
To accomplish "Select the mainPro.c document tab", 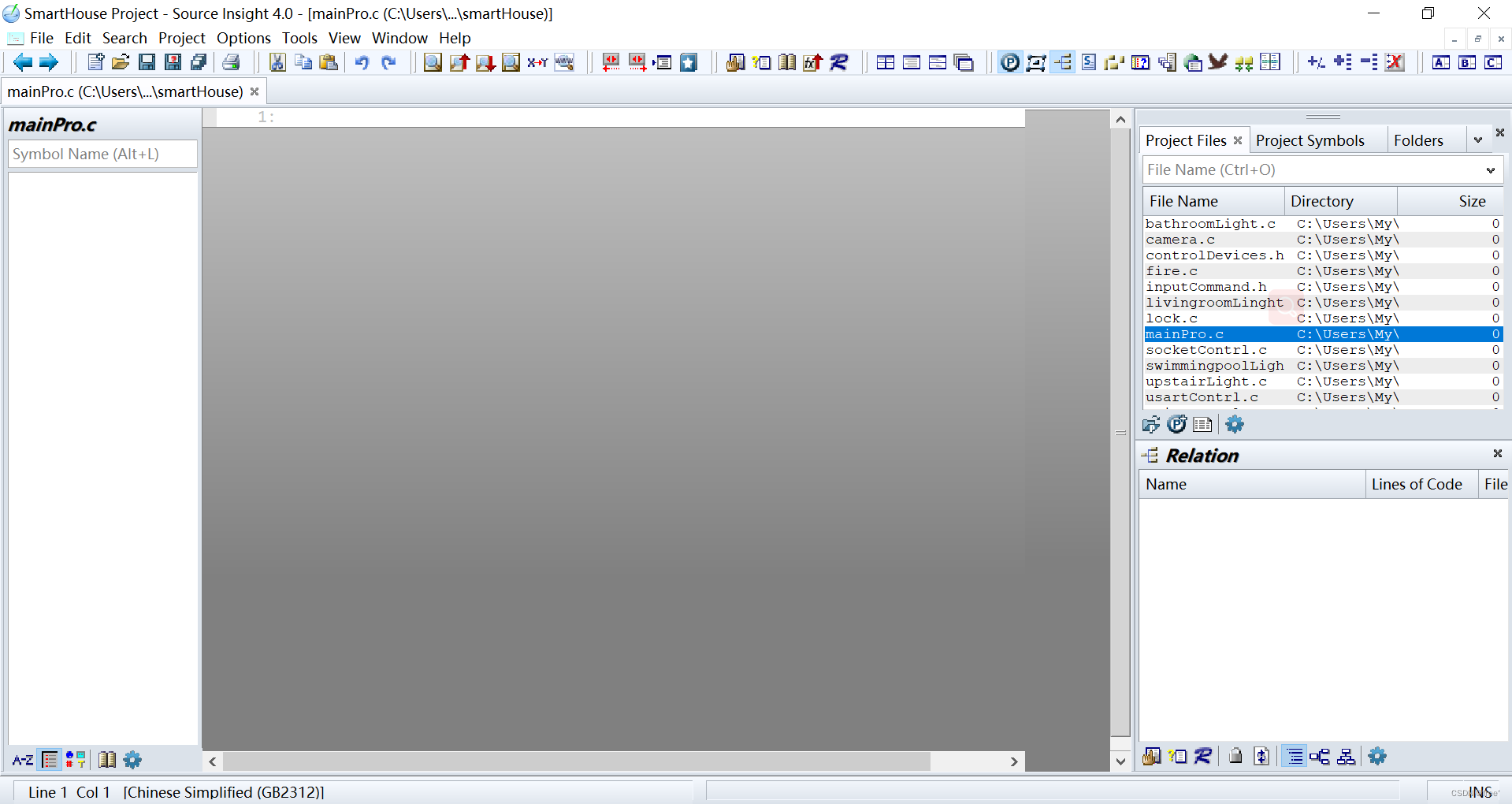I will pos(125,91).
